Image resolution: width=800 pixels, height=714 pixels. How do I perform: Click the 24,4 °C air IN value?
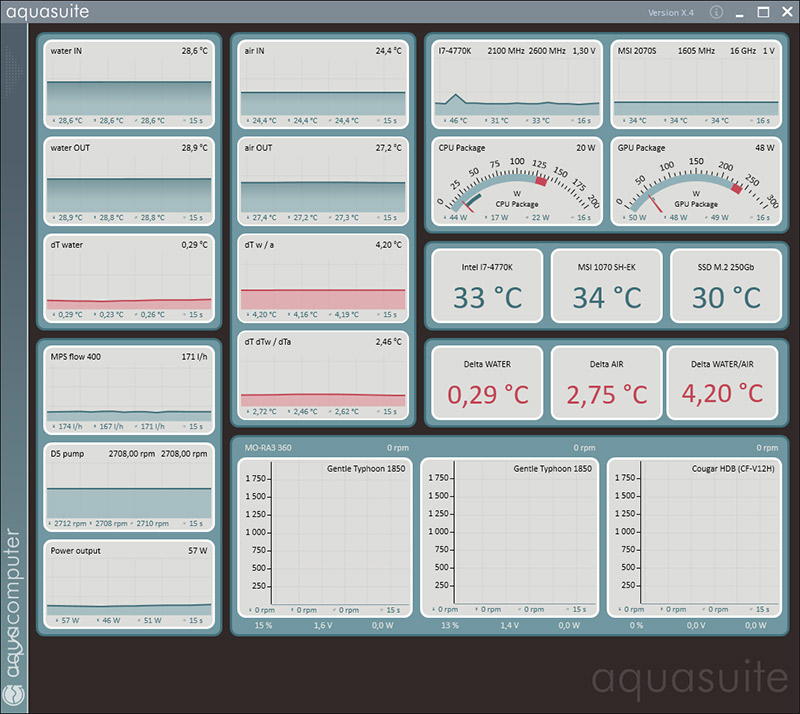click(x=388, y=51)
